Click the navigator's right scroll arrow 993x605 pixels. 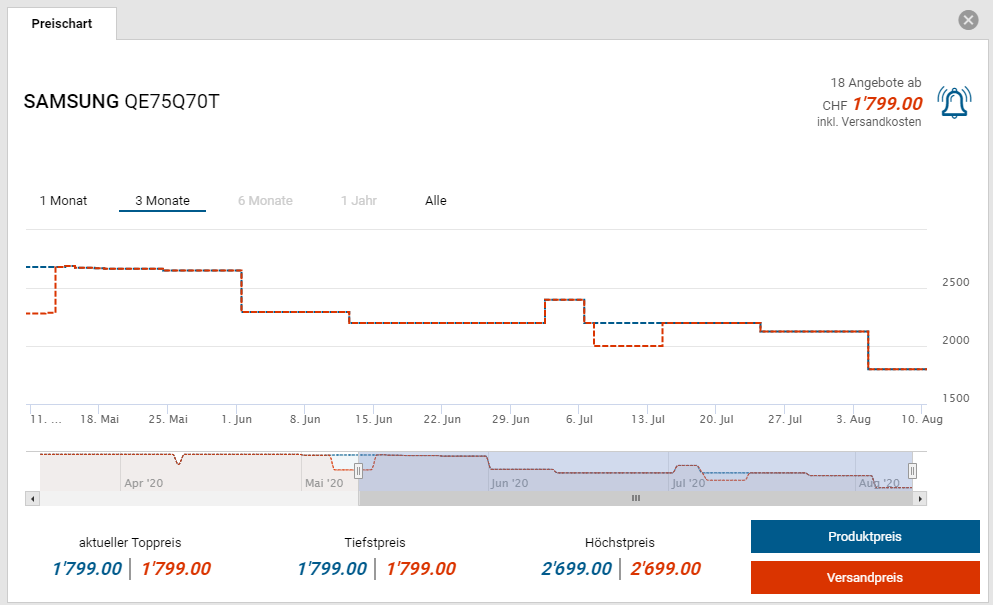[x=920, y=498]
